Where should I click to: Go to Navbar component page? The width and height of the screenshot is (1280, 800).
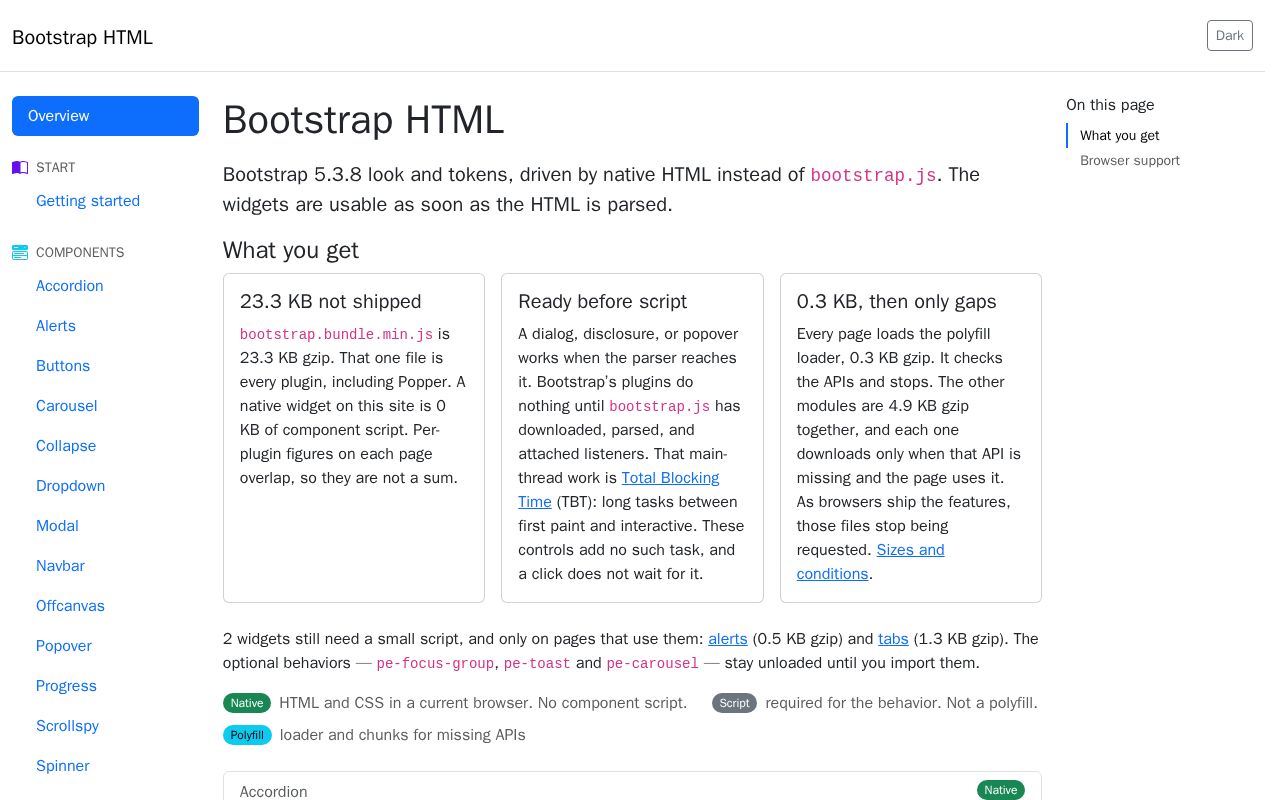click(x=60, y=566)
